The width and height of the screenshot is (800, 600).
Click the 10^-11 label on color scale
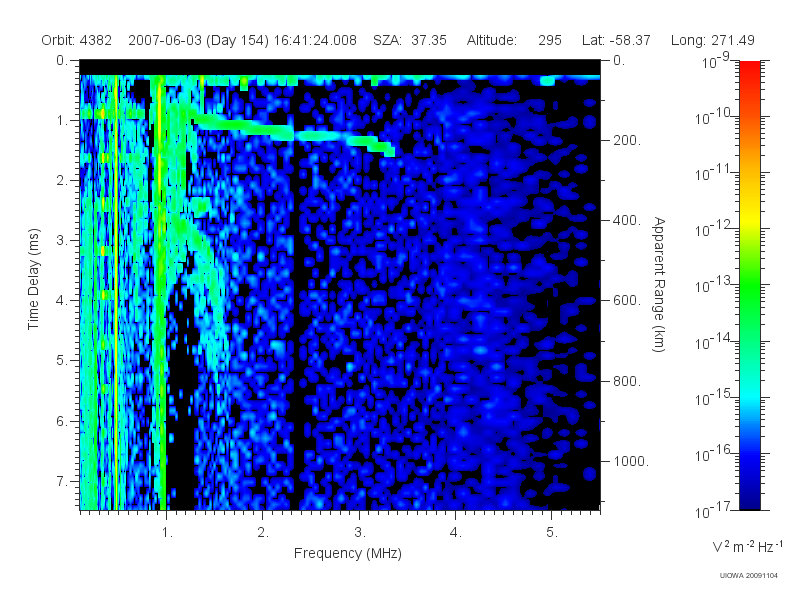pyautogui.click(x=714, y=173)
